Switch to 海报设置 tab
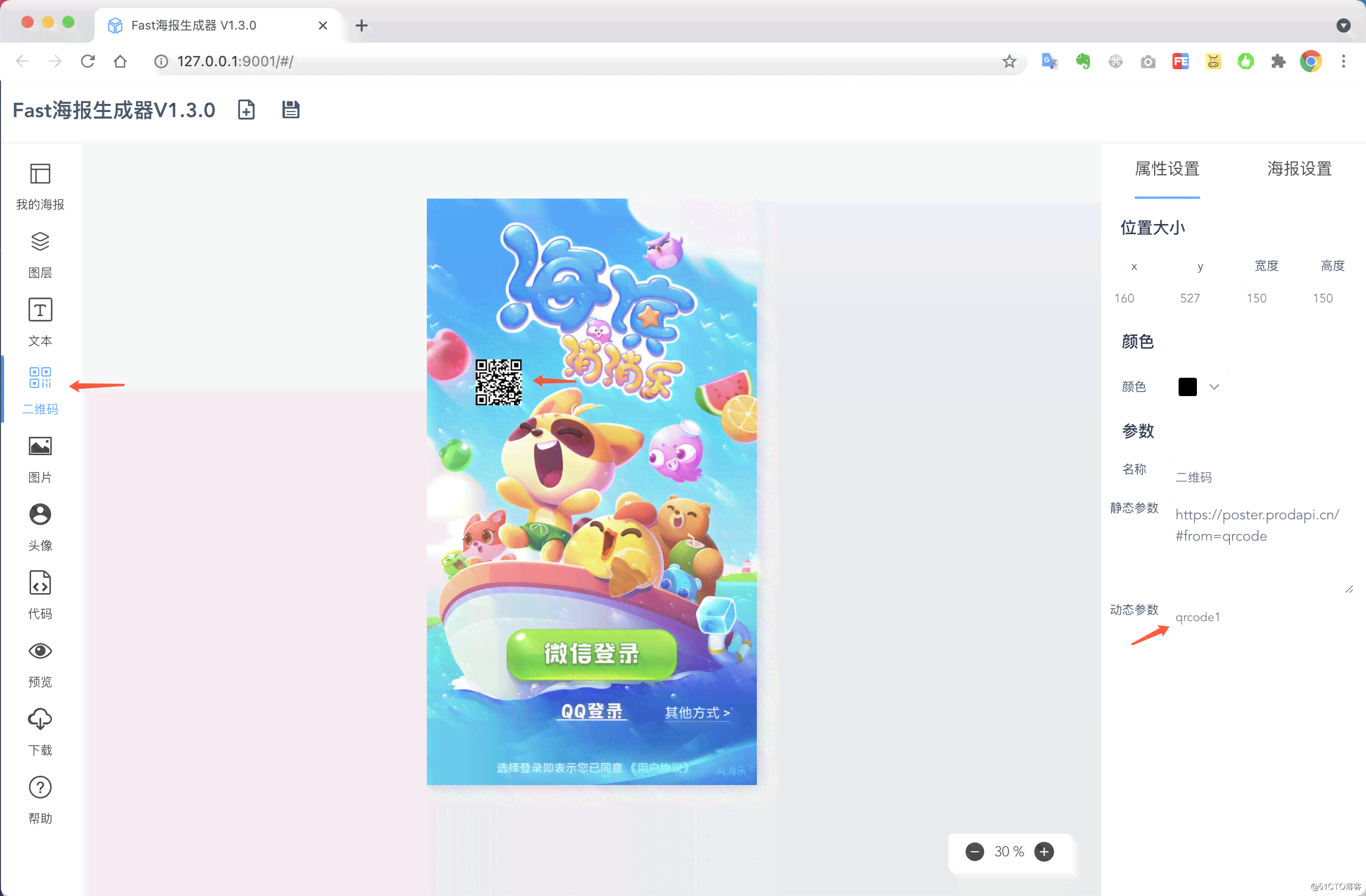This screenshot has width=1366, height=896. 1299,169
